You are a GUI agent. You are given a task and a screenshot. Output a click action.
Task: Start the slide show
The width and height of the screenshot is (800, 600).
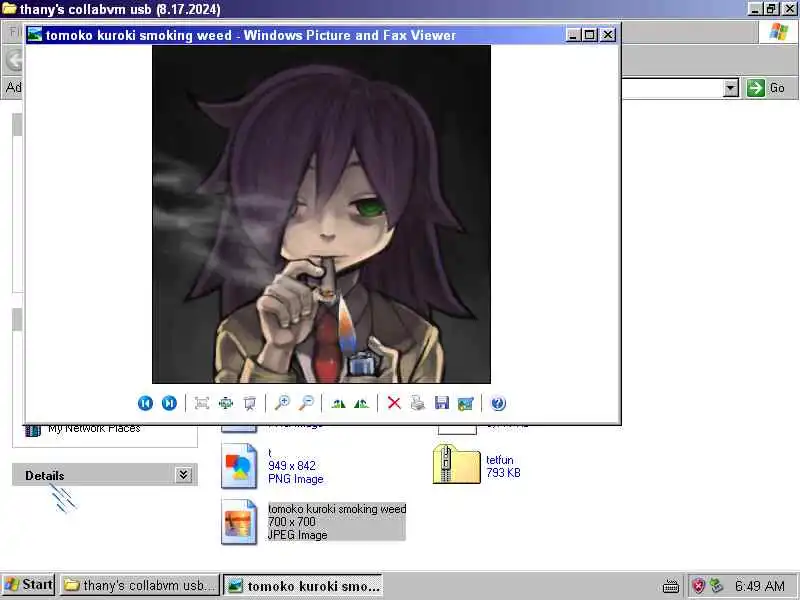(x=250, y=403)
